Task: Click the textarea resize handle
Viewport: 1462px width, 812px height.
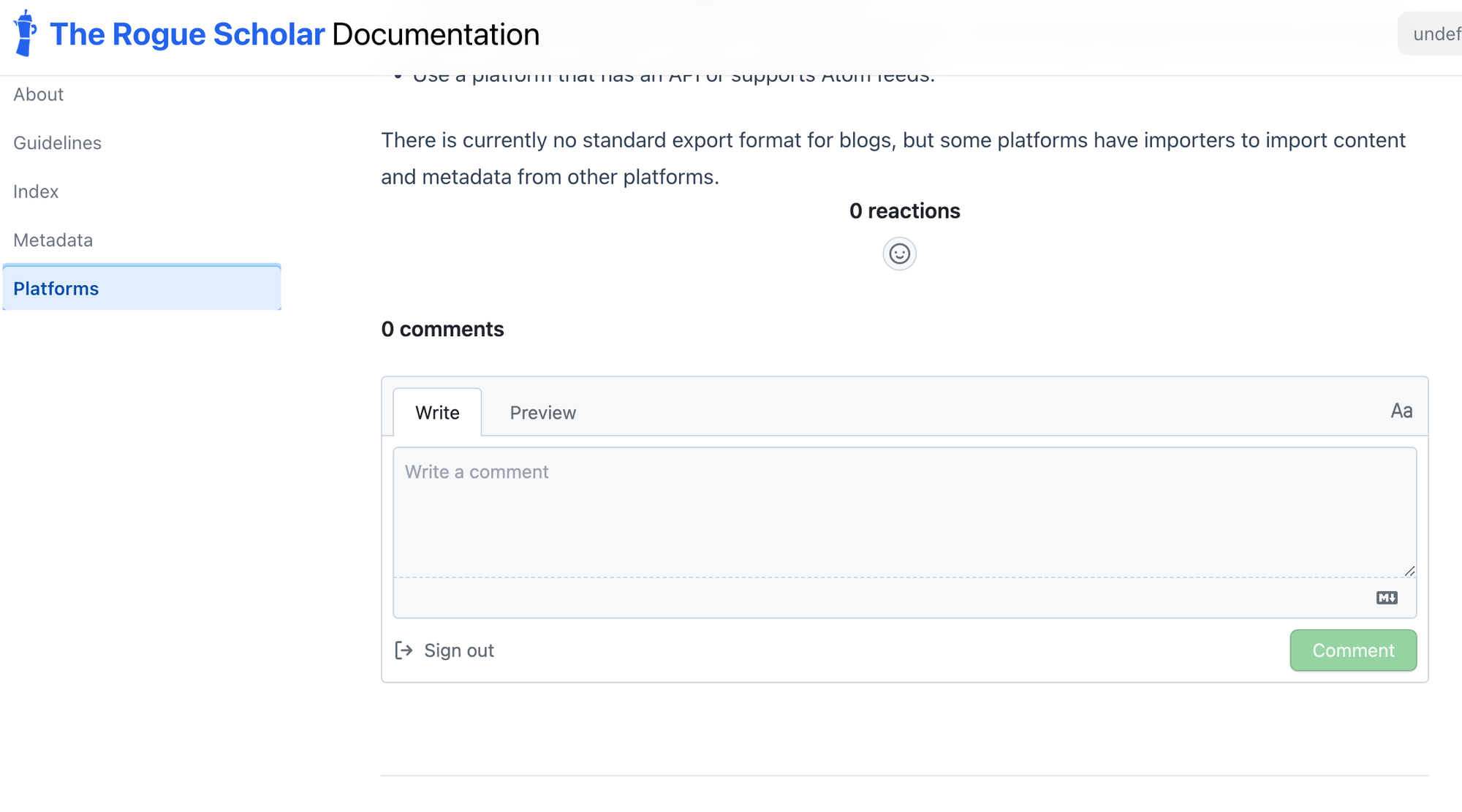Action: pos(1409,571)
